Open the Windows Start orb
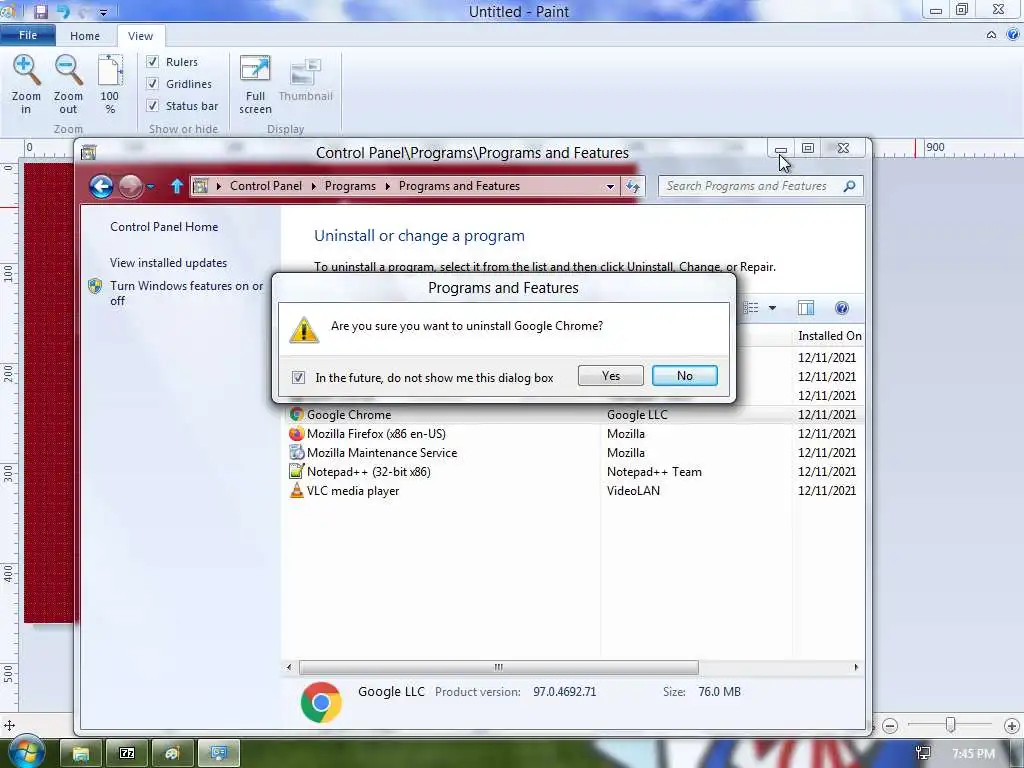The width and height of the screenshot is (1024, 768). pos(26,752)
